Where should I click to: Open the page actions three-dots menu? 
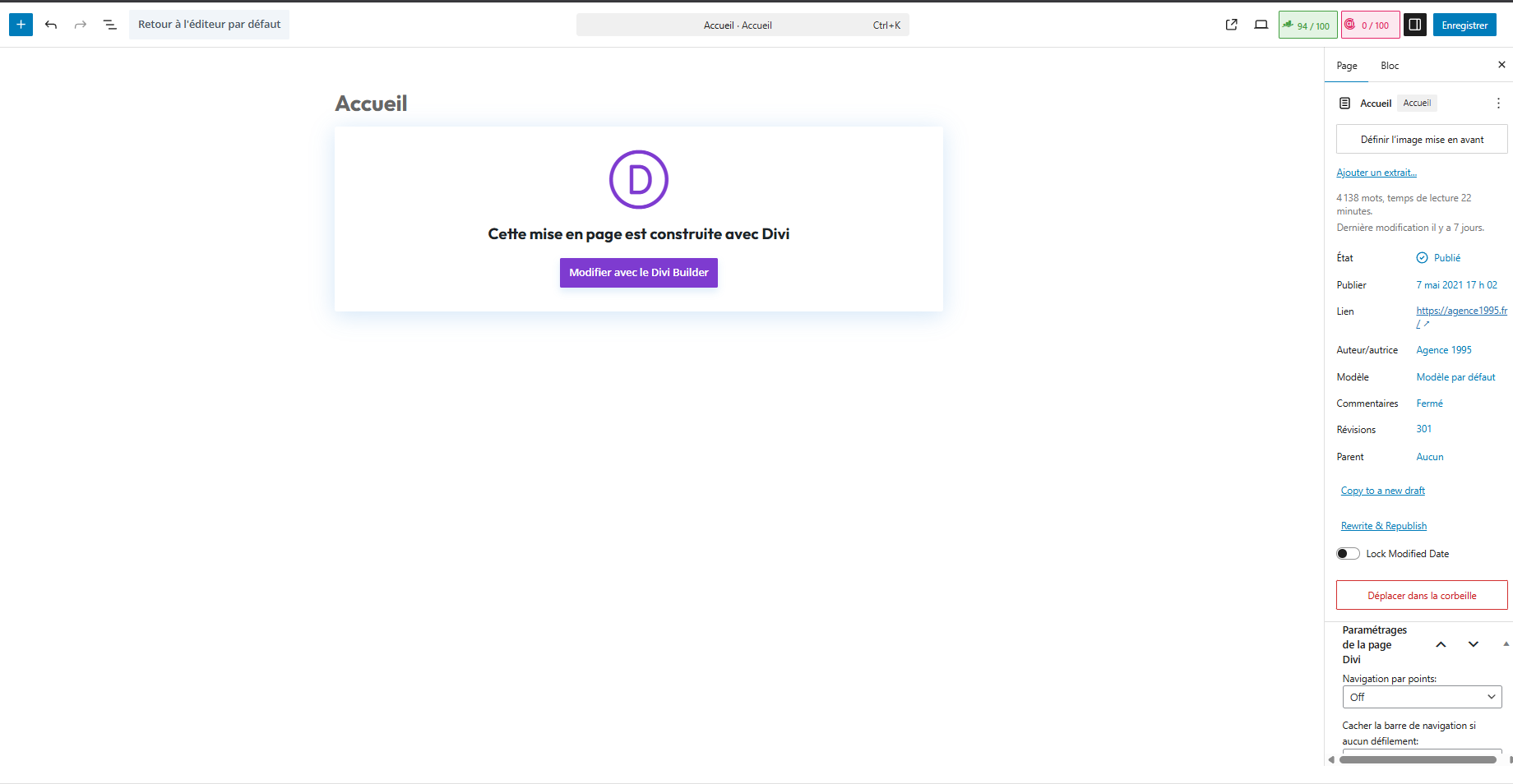coord(1498,104)
